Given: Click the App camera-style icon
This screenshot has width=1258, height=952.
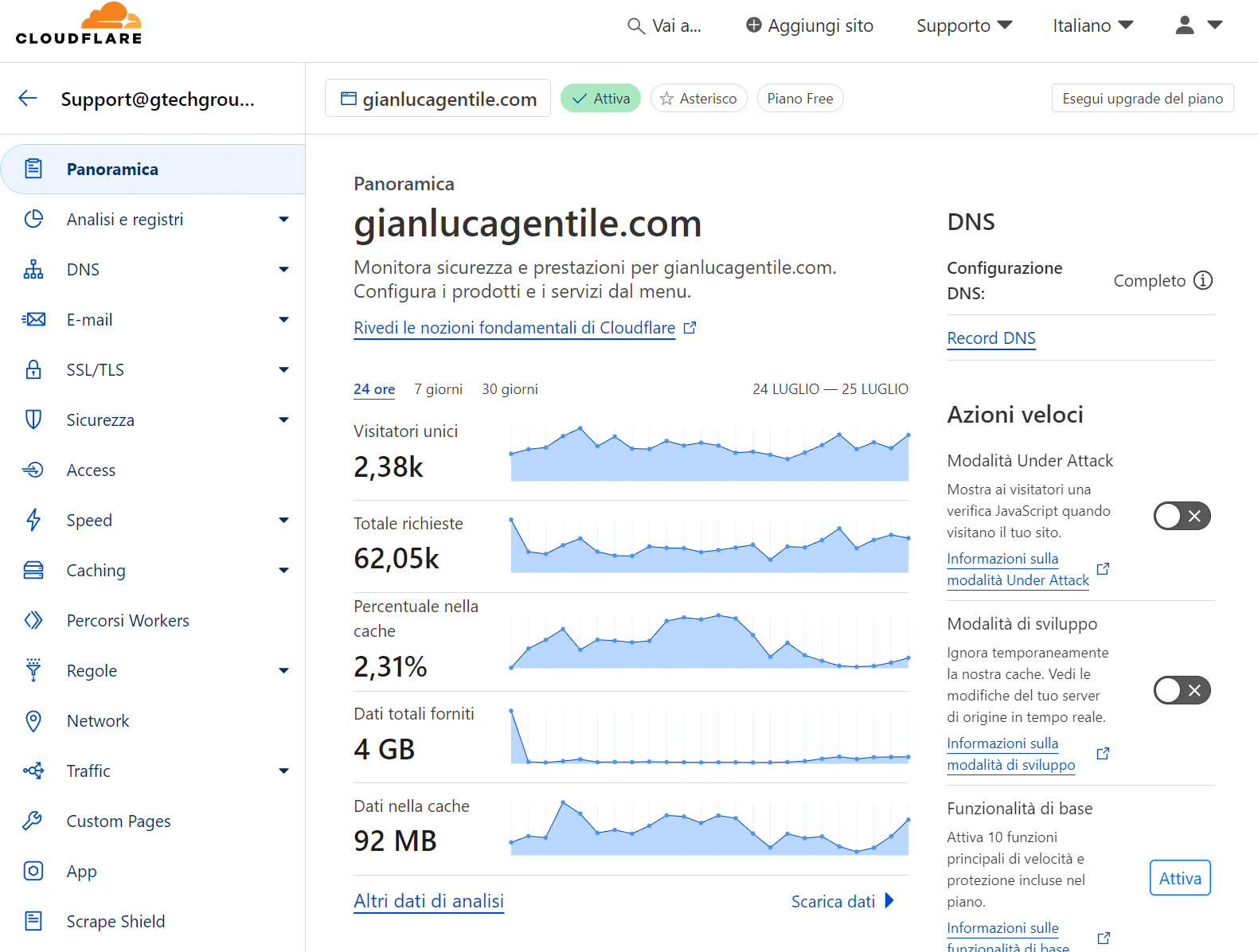Looking at the screenshot, I should click(33, 871).
